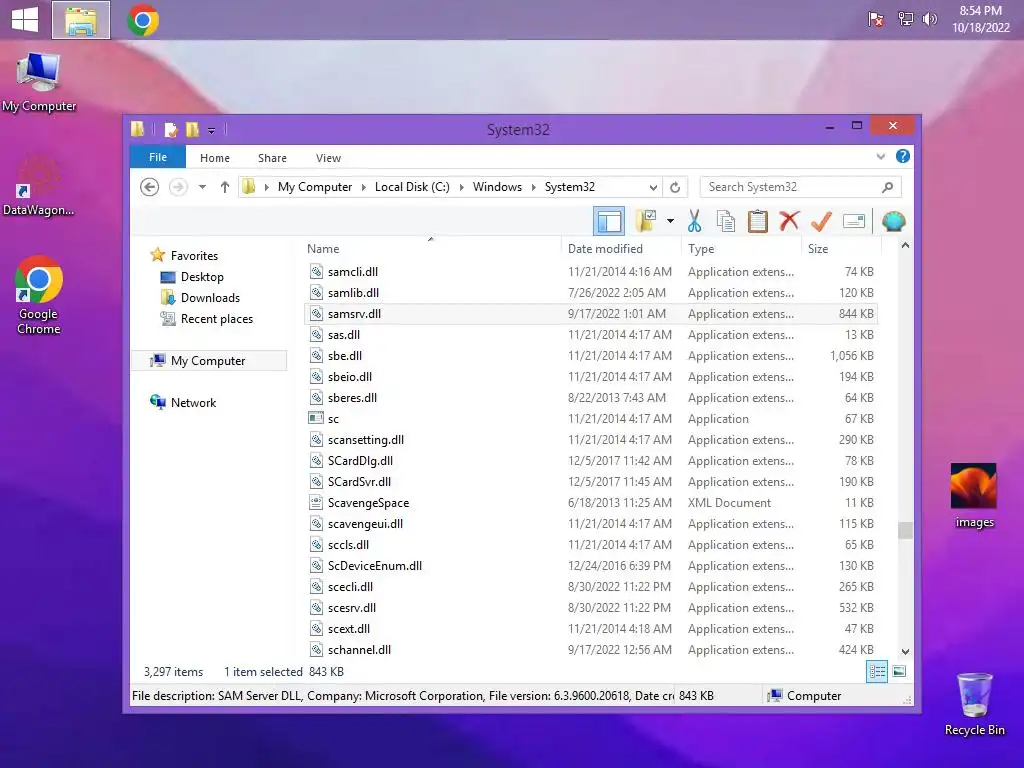Open the File menu tab

158,157
